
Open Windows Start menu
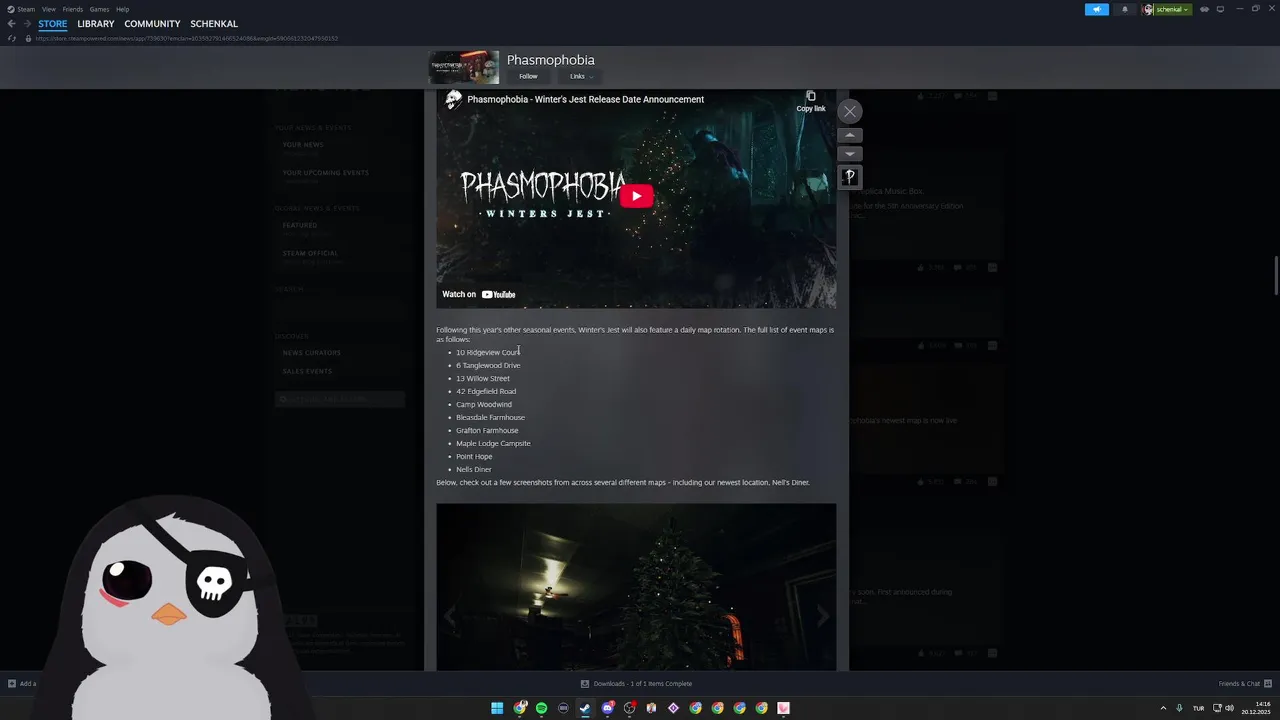[497, 708]
